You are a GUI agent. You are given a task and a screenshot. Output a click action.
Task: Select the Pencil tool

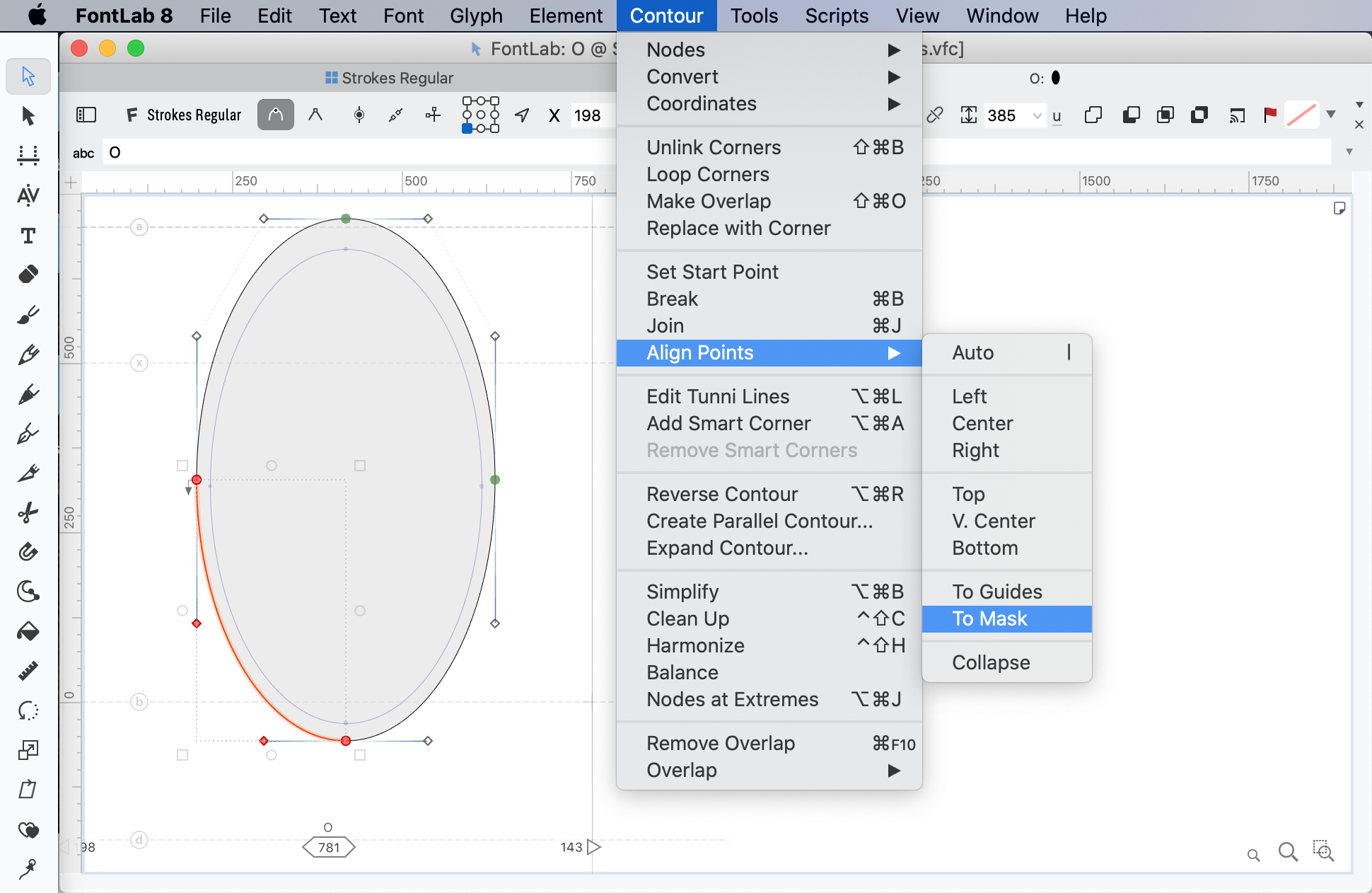click(x=28, y=354)
